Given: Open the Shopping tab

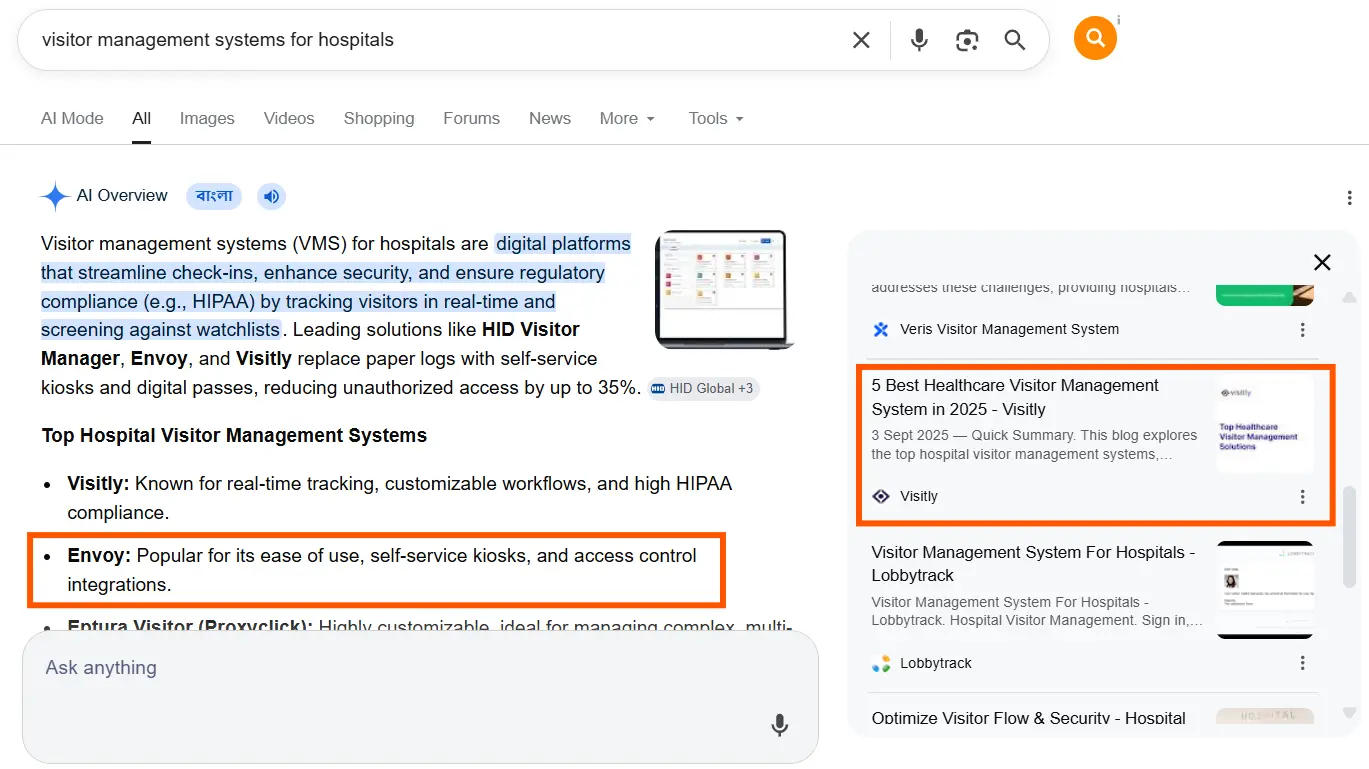Looking at the screenshot, I should tap(379, 118).
